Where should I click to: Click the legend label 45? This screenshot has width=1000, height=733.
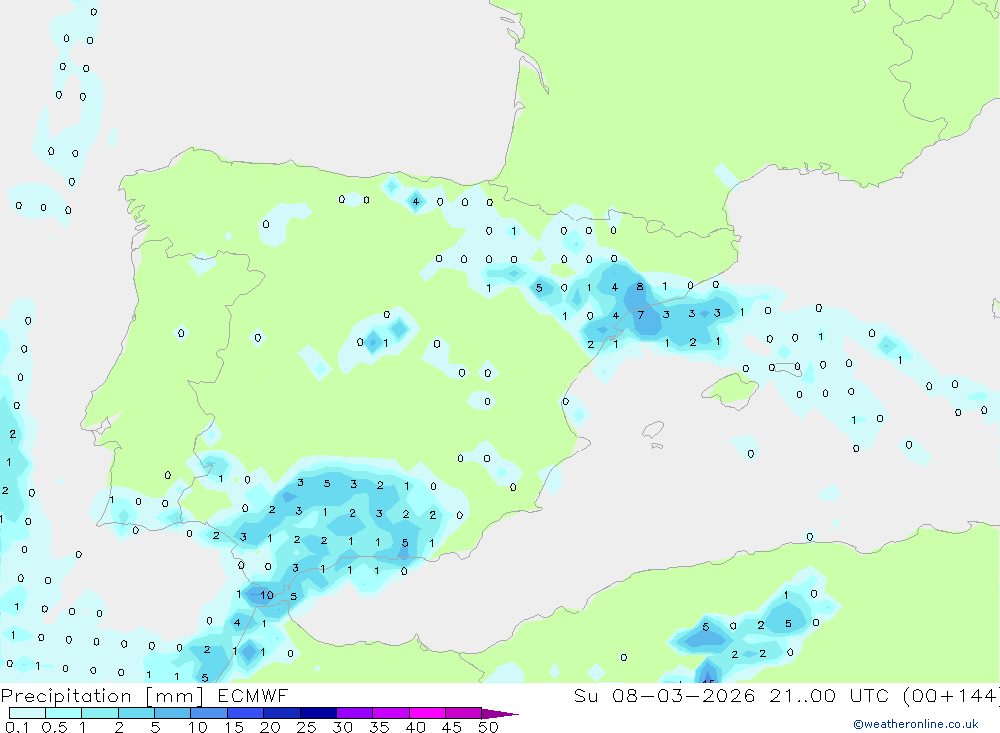[452, 727]
